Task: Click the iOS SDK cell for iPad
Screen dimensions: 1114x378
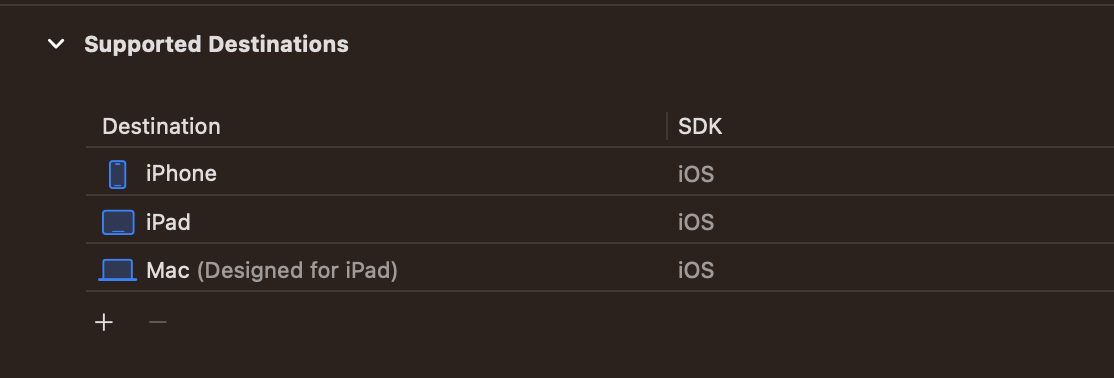Action: pyautogui.click(x=696, y=222)
